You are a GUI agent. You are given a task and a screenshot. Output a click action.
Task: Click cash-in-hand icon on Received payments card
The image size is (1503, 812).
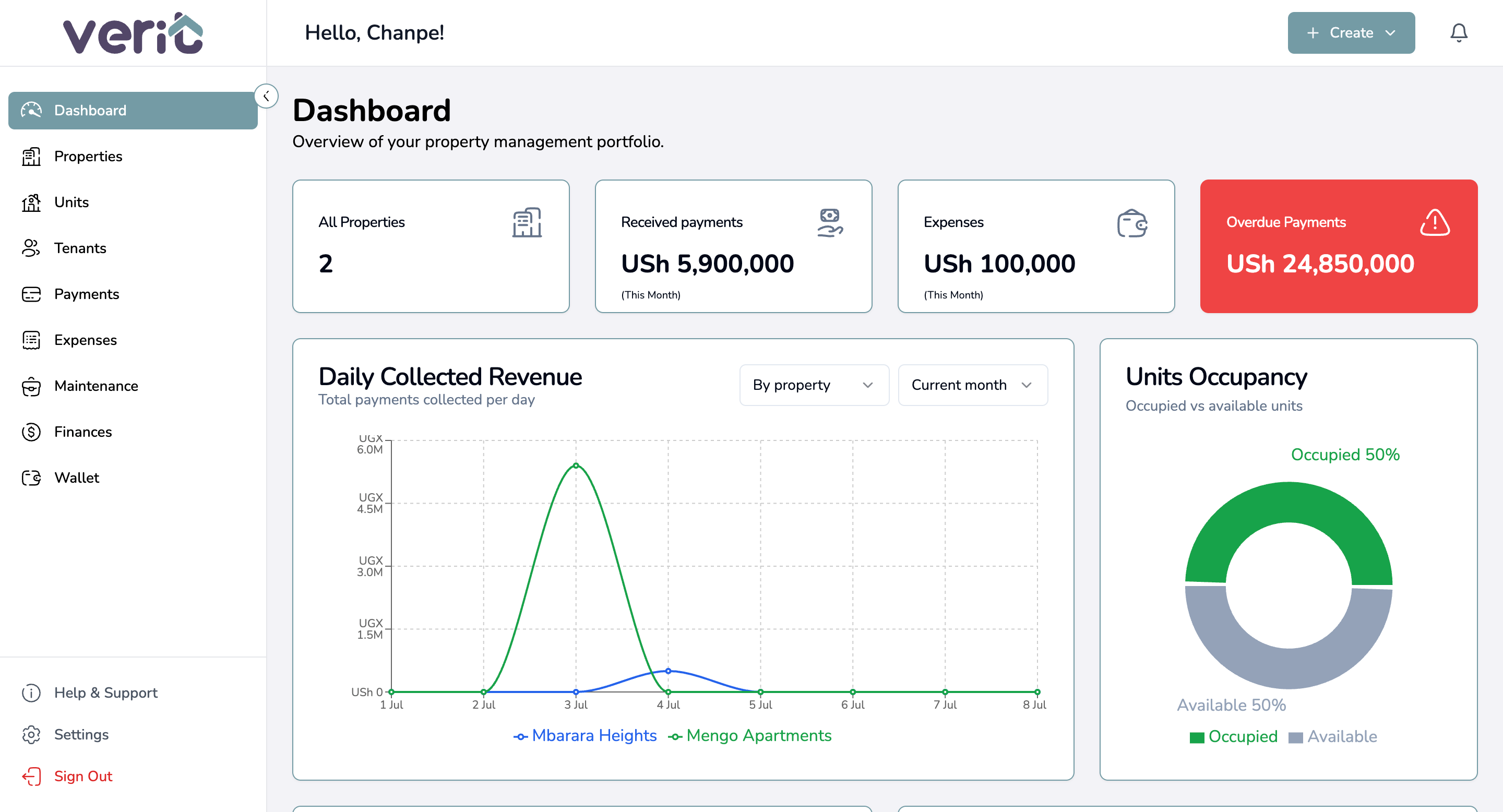tap(830, 222)
